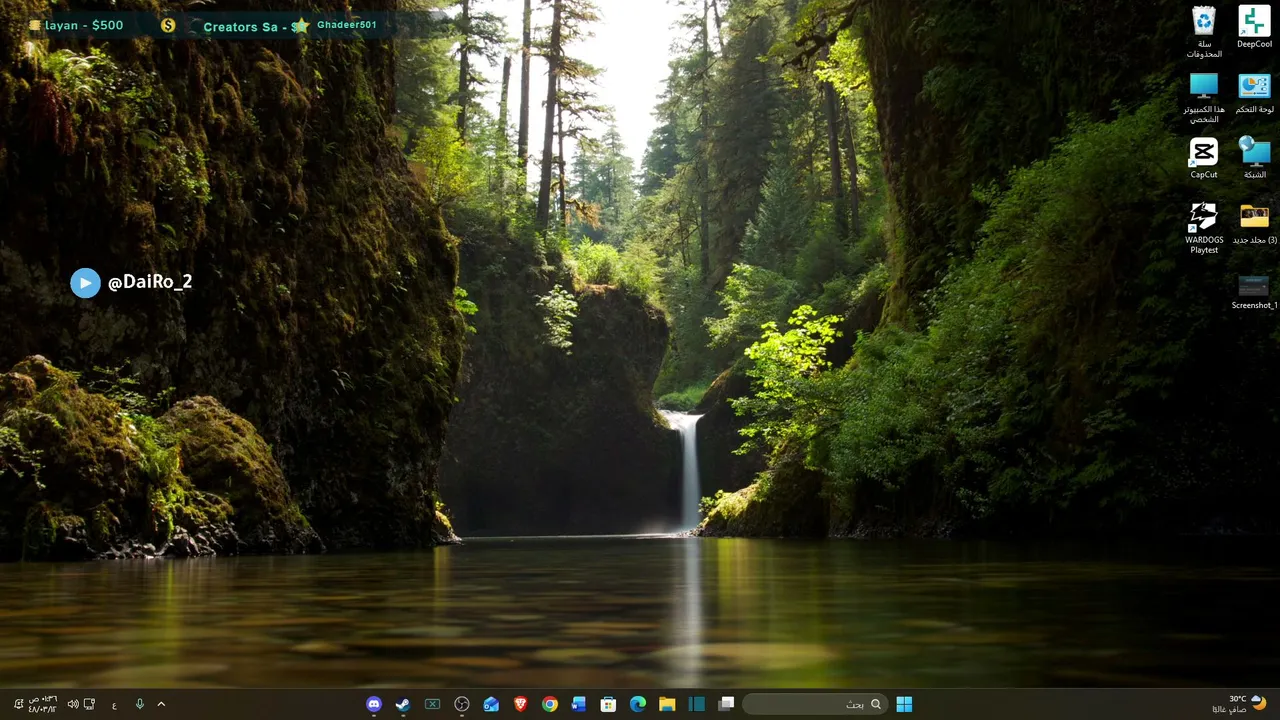Click the gold dollar coin overlay icon
Screen dimensions: 1280x720
coord(168,25)
